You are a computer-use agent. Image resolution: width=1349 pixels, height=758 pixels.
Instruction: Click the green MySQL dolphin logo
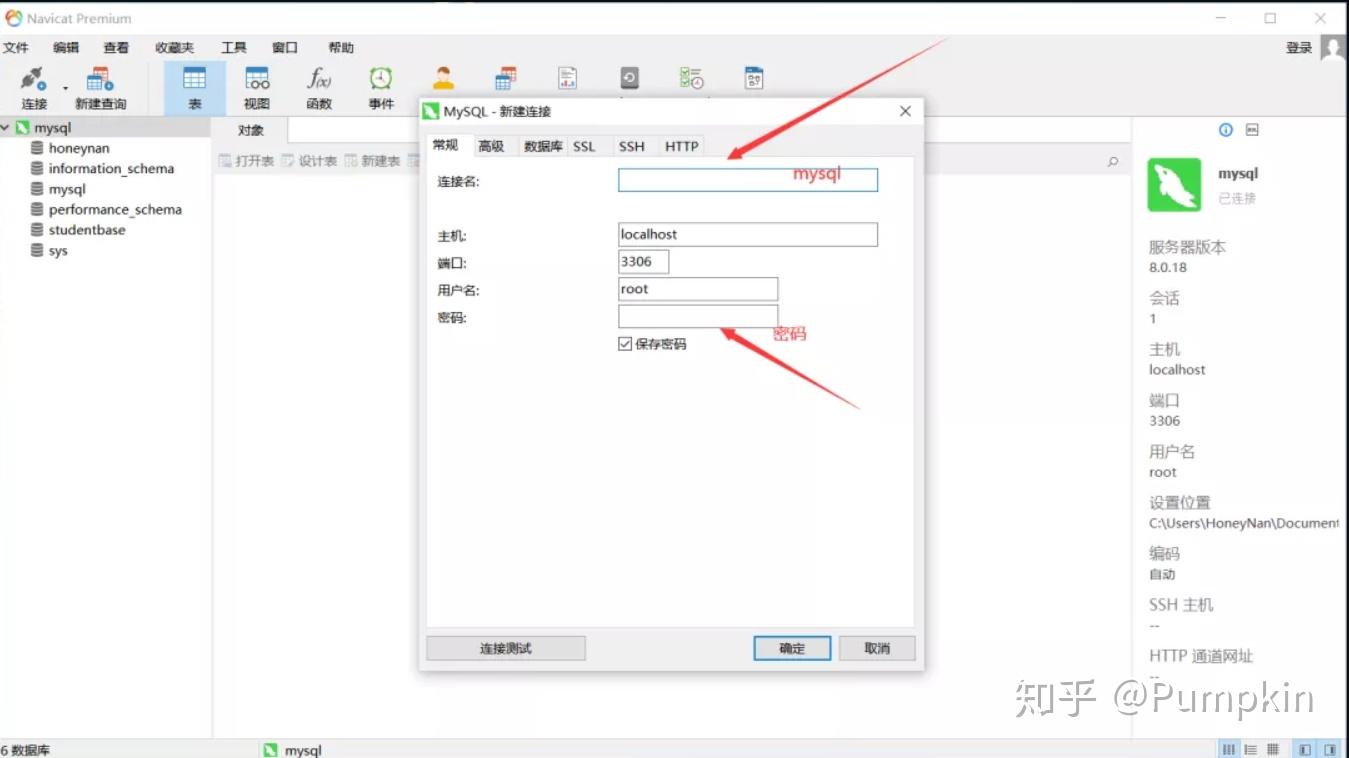(1174, 184)
